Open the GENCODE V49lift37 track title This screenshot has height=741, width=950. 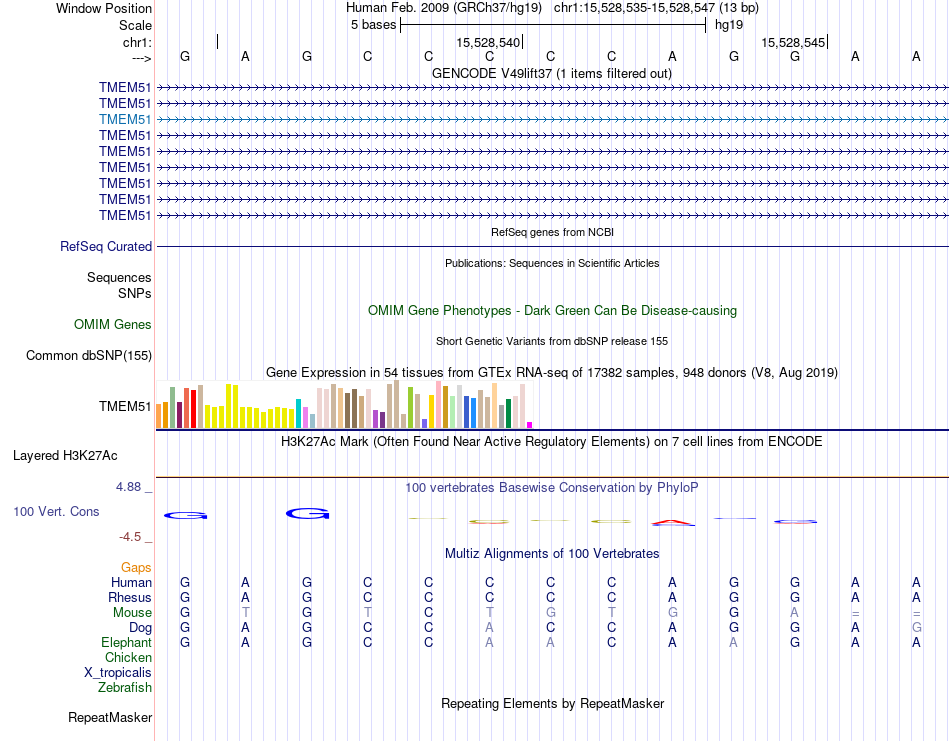552,74
